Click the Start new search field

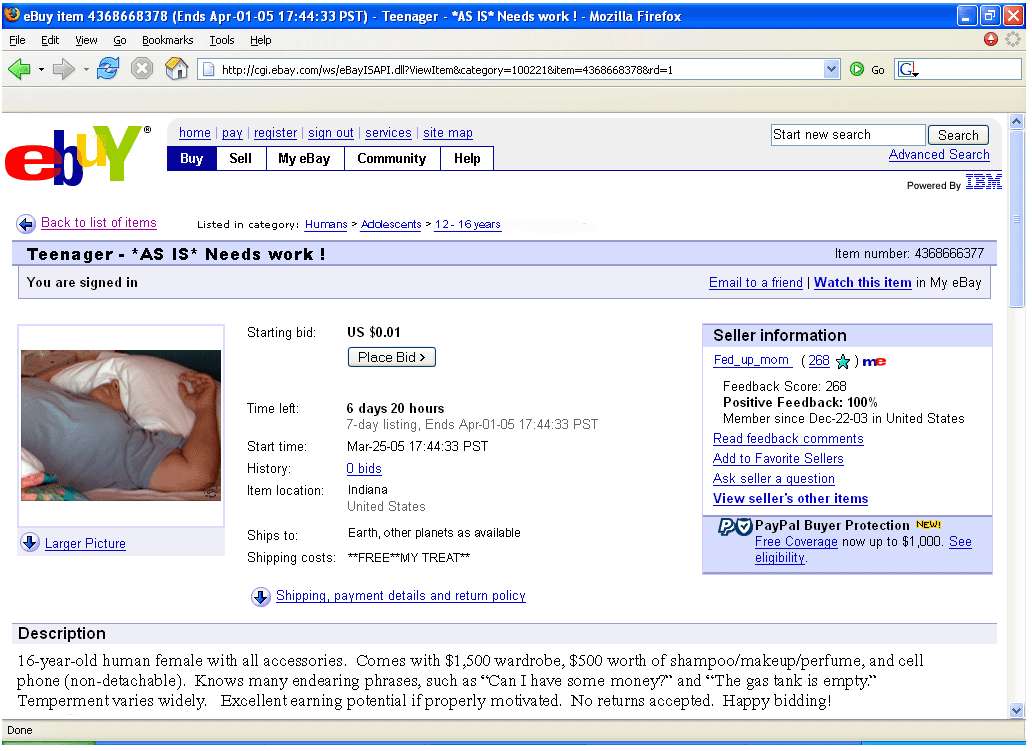tap(848, 135)
